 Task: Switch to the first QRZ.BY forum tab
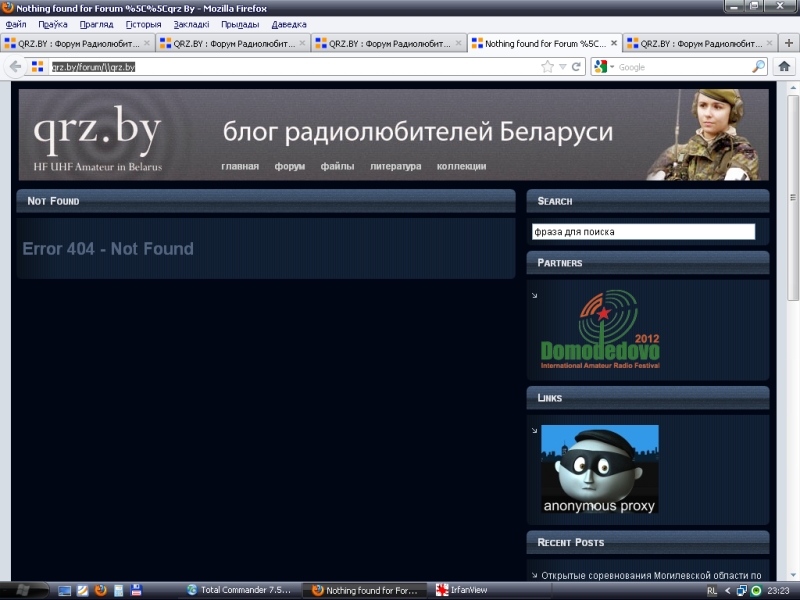pos(72,44)
